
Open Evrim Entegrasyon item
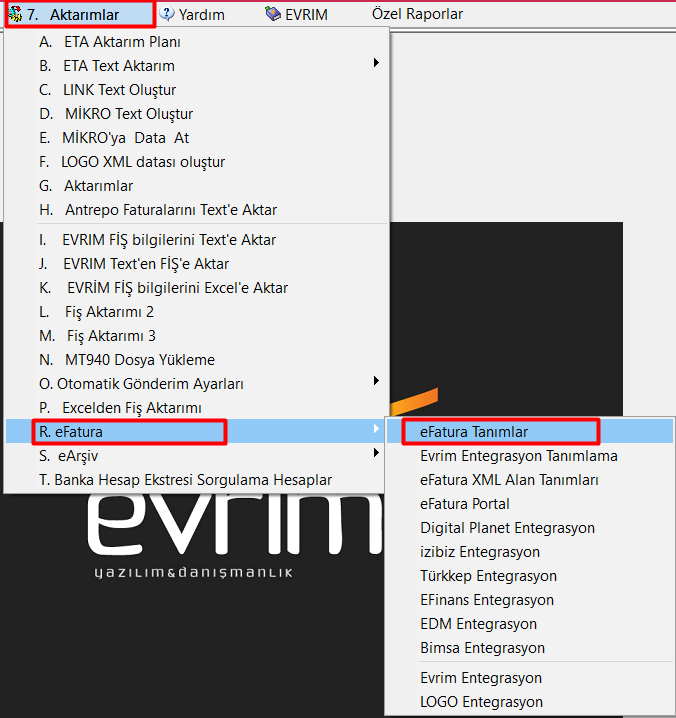pyautogui.click(x=530, y=678)
